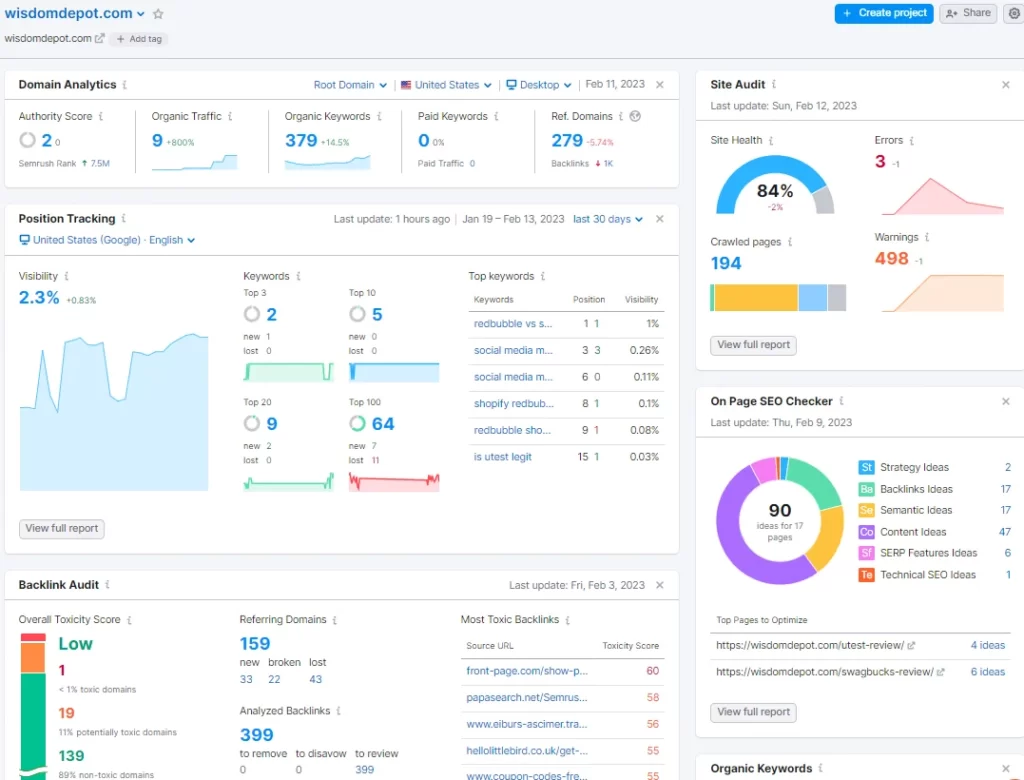Show info icon beside On Page SEO Checker
Image resolution: width=1024 pixels, height=780 pixels.
click(841, 401)
